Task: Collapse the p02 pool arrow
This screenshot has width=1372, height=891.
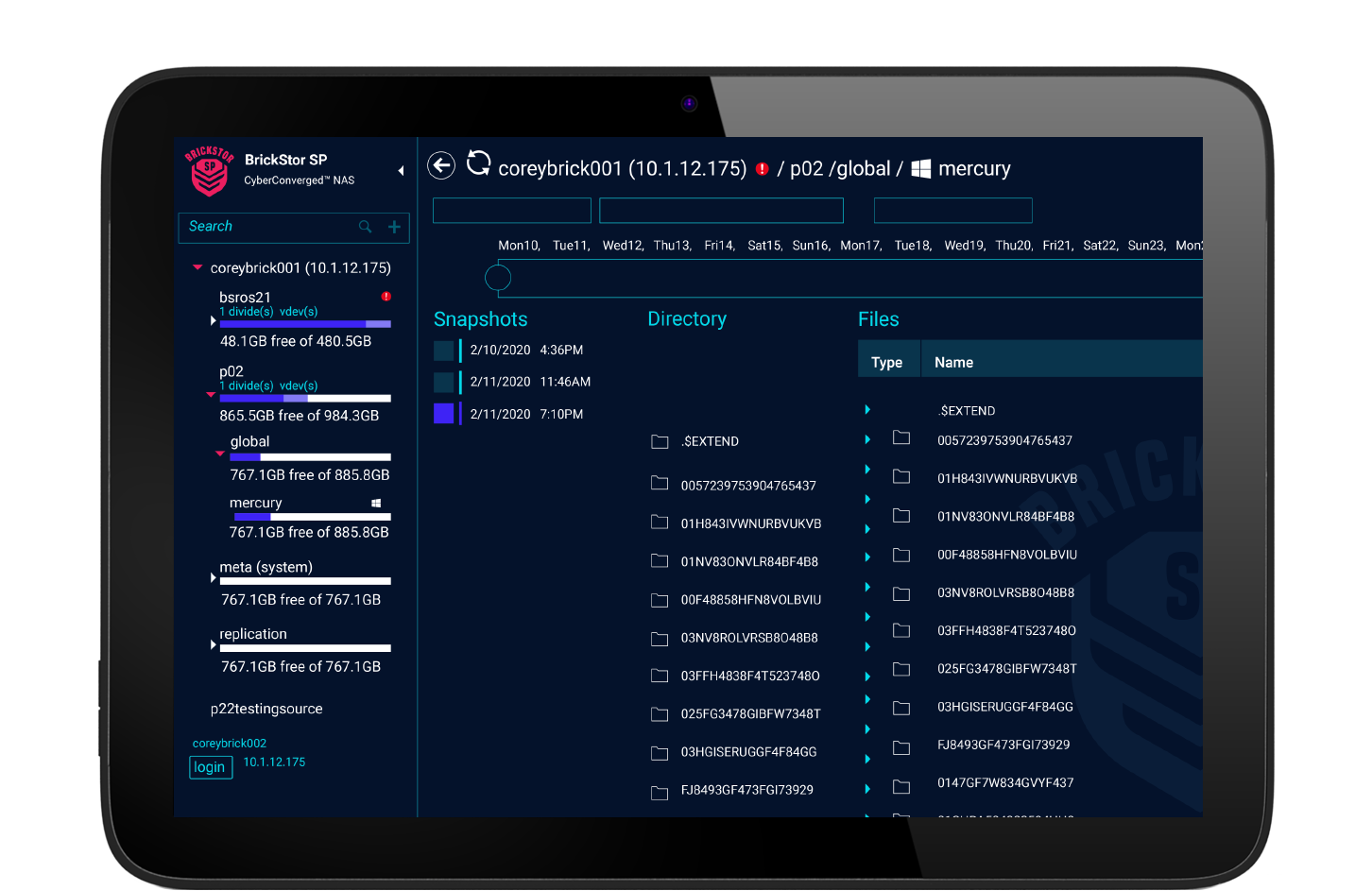Action: coord(211,395)
